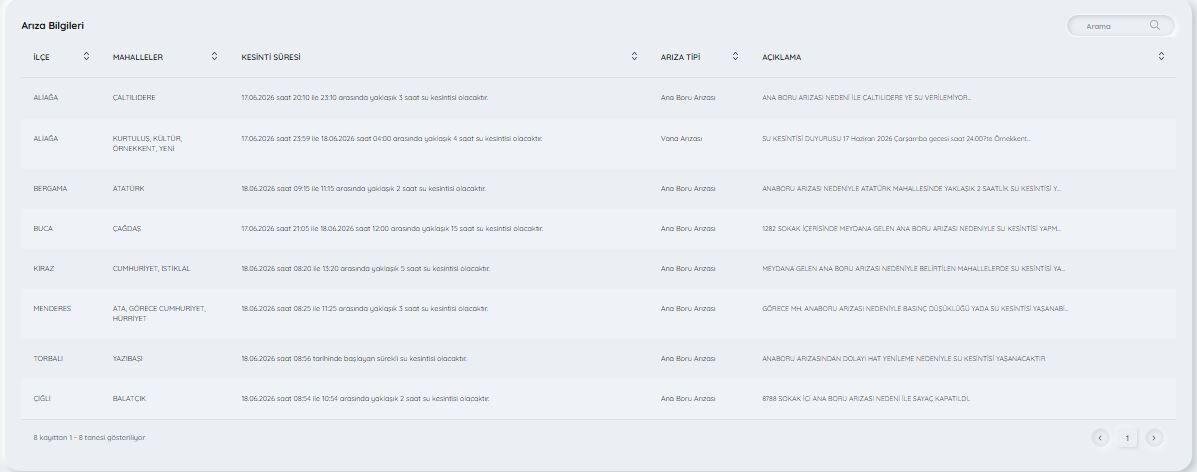
Task: Click the ARIZA TİPİ column header
Action: [680, 57]
